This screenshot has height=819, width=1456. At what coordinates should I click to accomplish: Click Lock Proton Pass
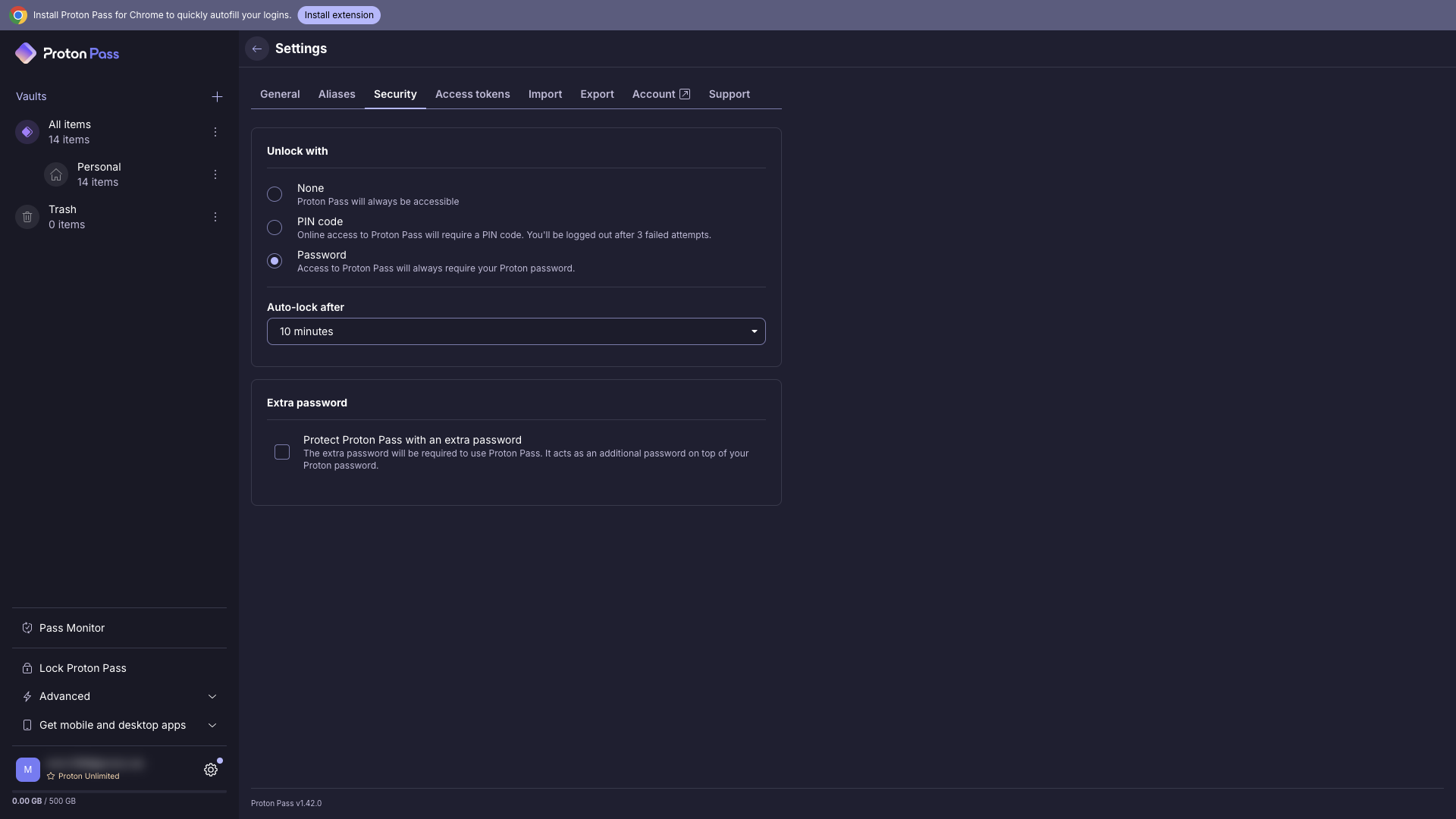pos(119,668)
